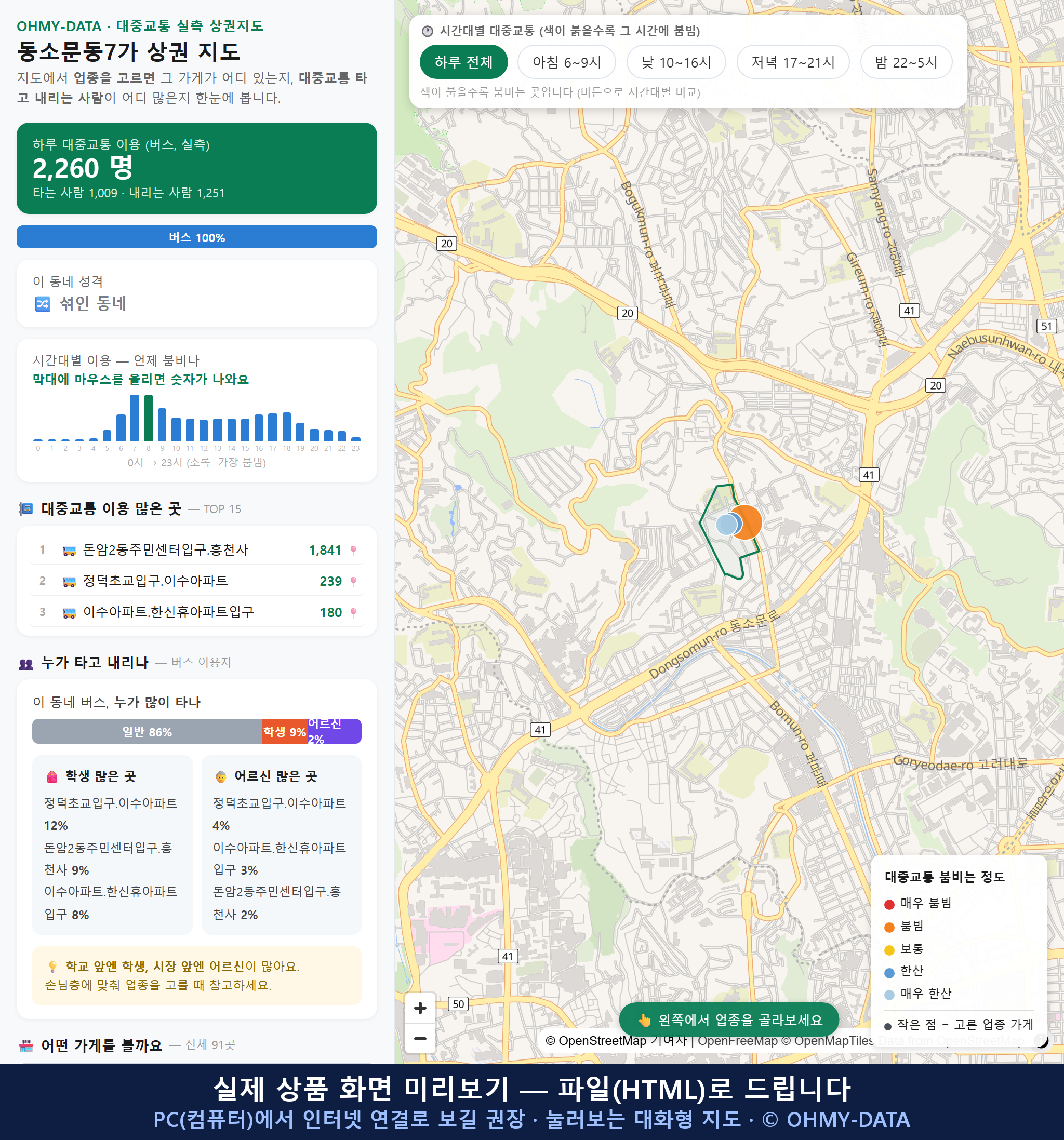Image resolution: width=1064 pixels, height=1140 pixels.
Task: Click the light blue bus stop circle on map
Action: pyautogui.click(x=727, y=524)
